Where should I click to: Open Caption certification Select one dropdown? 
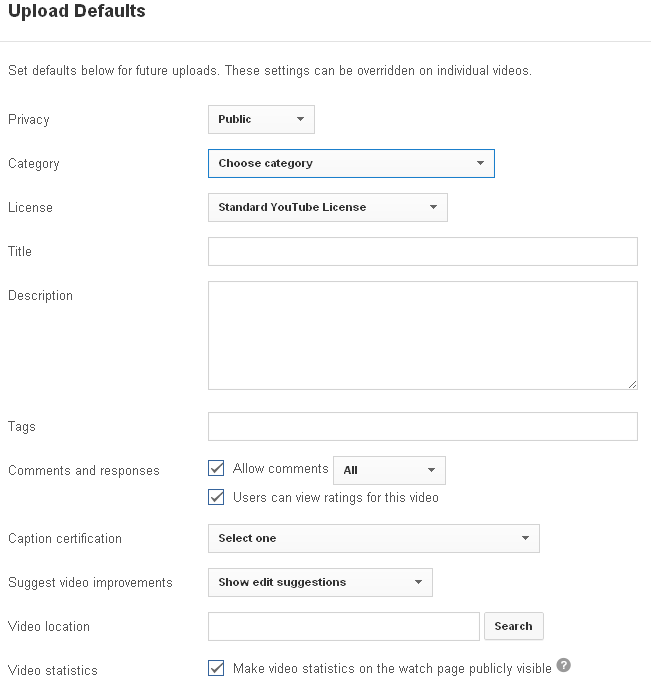(x=374, y=538)
